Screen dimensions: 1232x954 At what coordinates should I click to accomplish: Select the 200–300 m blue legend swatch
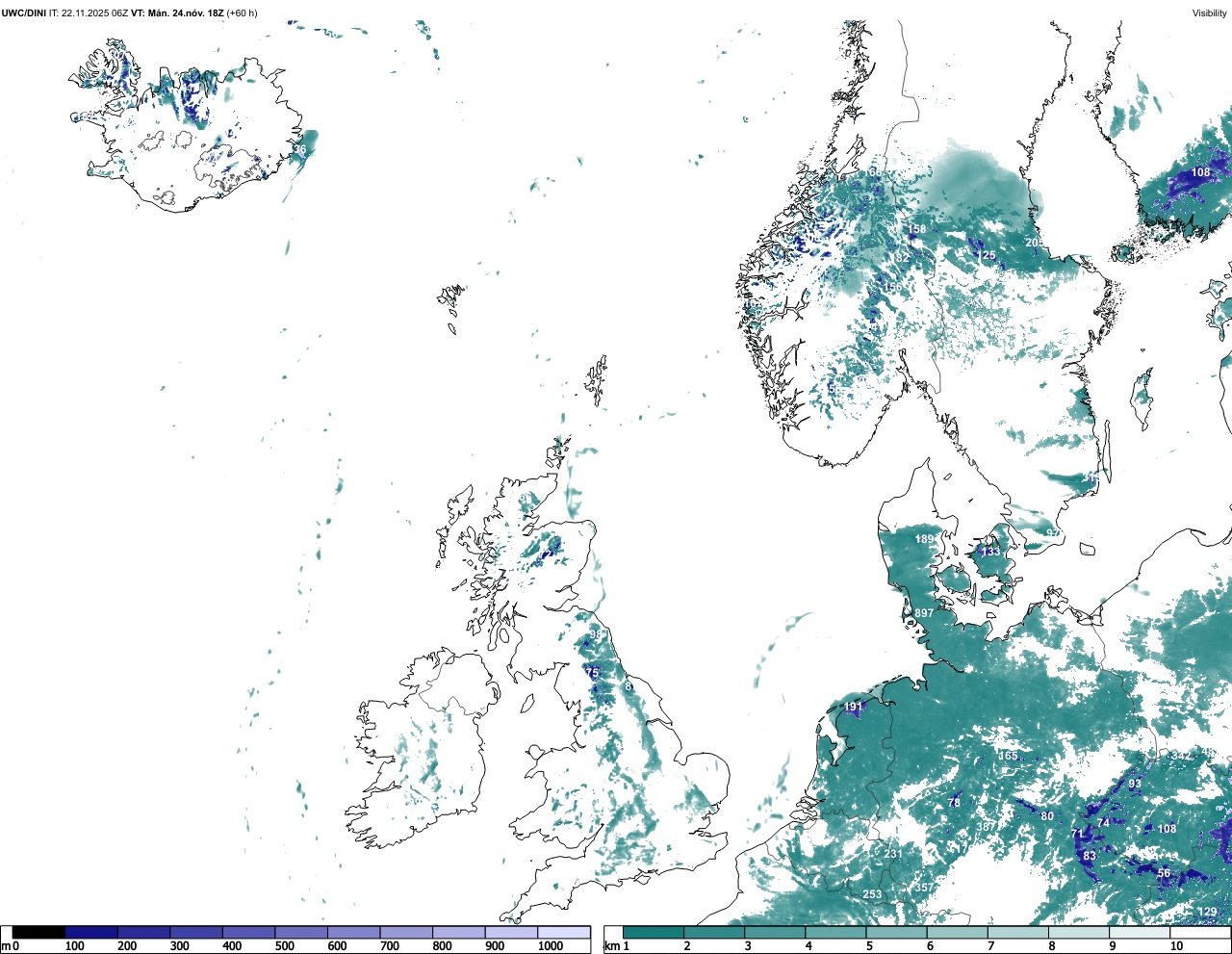(143, 932)
